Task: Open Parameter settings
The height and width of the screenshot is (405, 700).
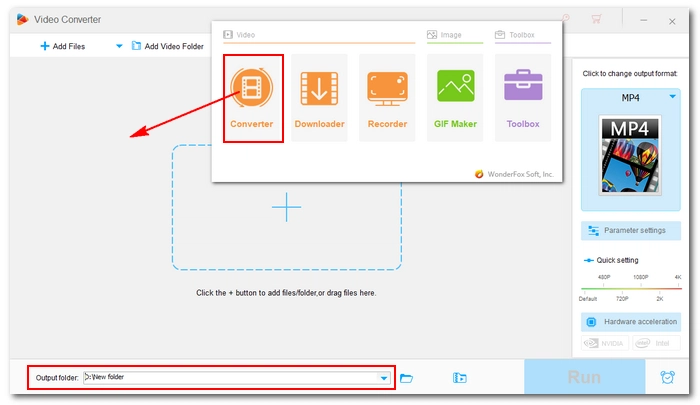Action: pos(631,230)
